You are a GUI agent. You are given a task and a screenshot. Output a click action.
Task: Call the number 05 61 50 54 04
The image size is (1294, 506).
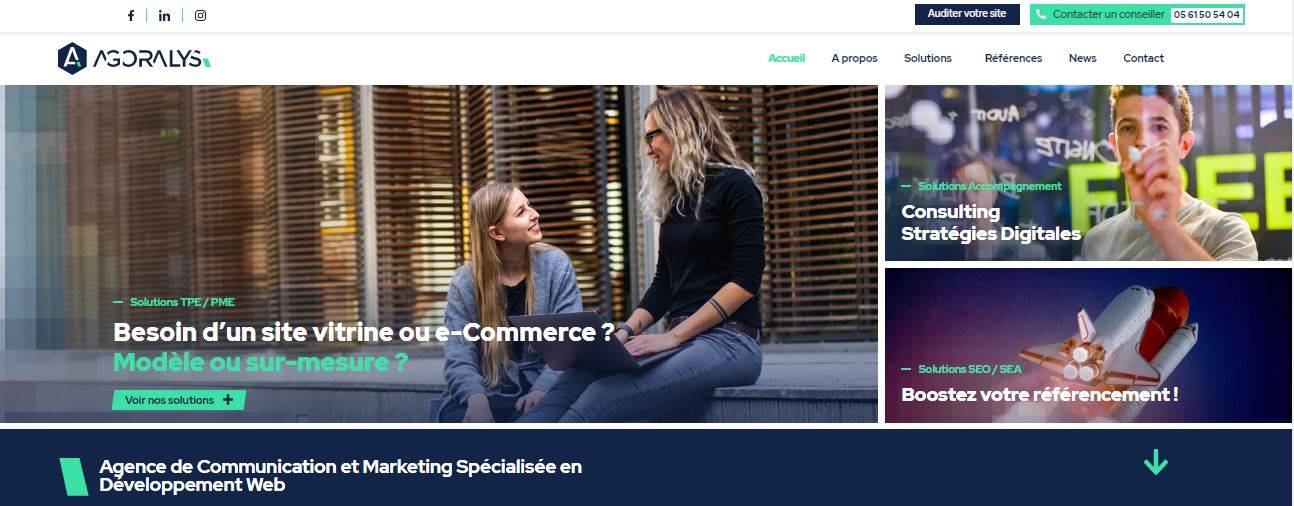tap(1206, 15)
